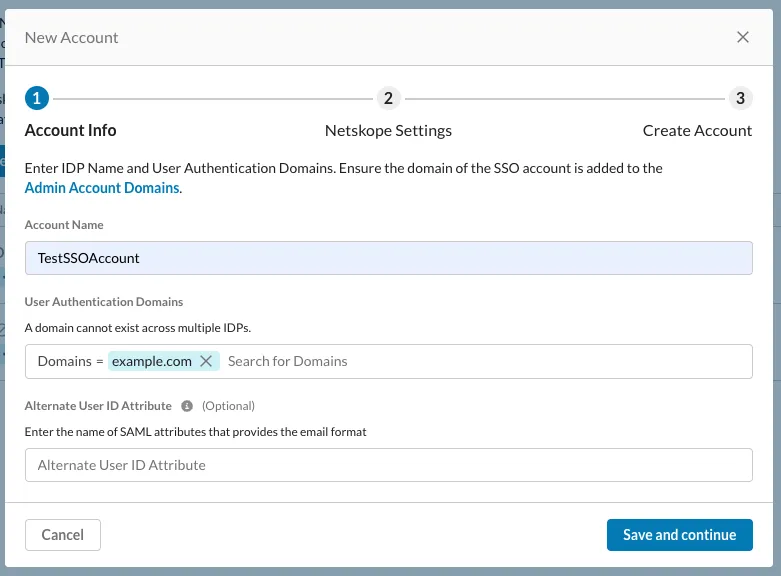The image size is (781, 576).
Task: Switch to the Netskope Settings step label
Action: (x=388, y=130)
